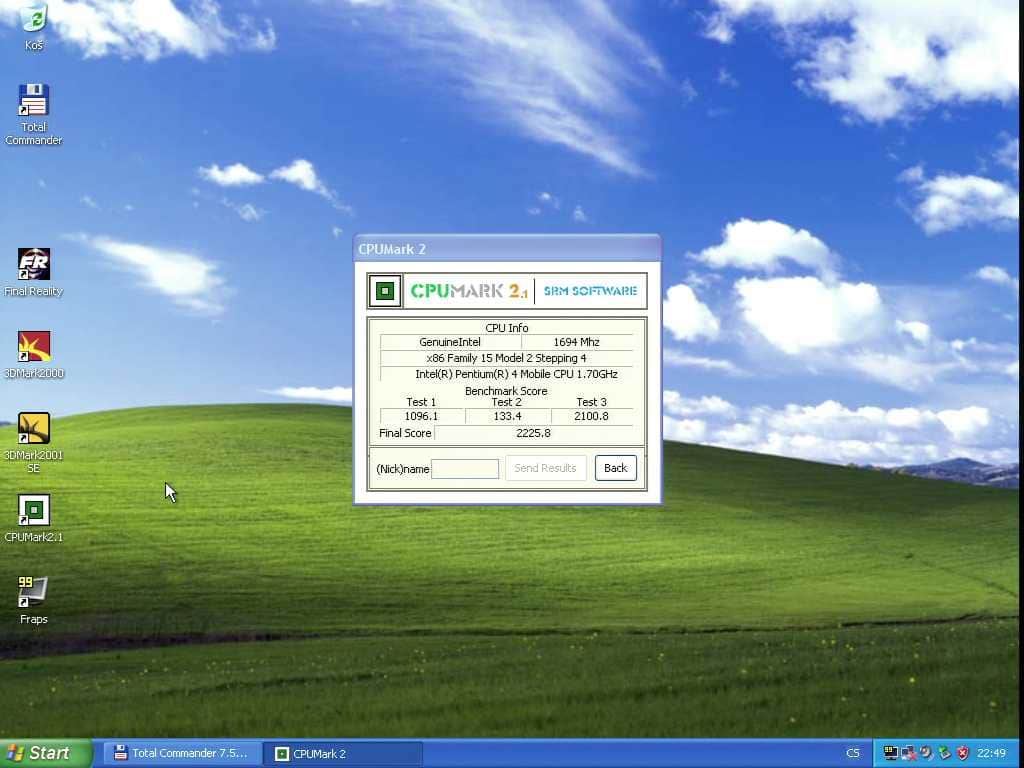
Task: Click the Back button in CPUMark
Action: pyautogui.click(x=615, y=468)
